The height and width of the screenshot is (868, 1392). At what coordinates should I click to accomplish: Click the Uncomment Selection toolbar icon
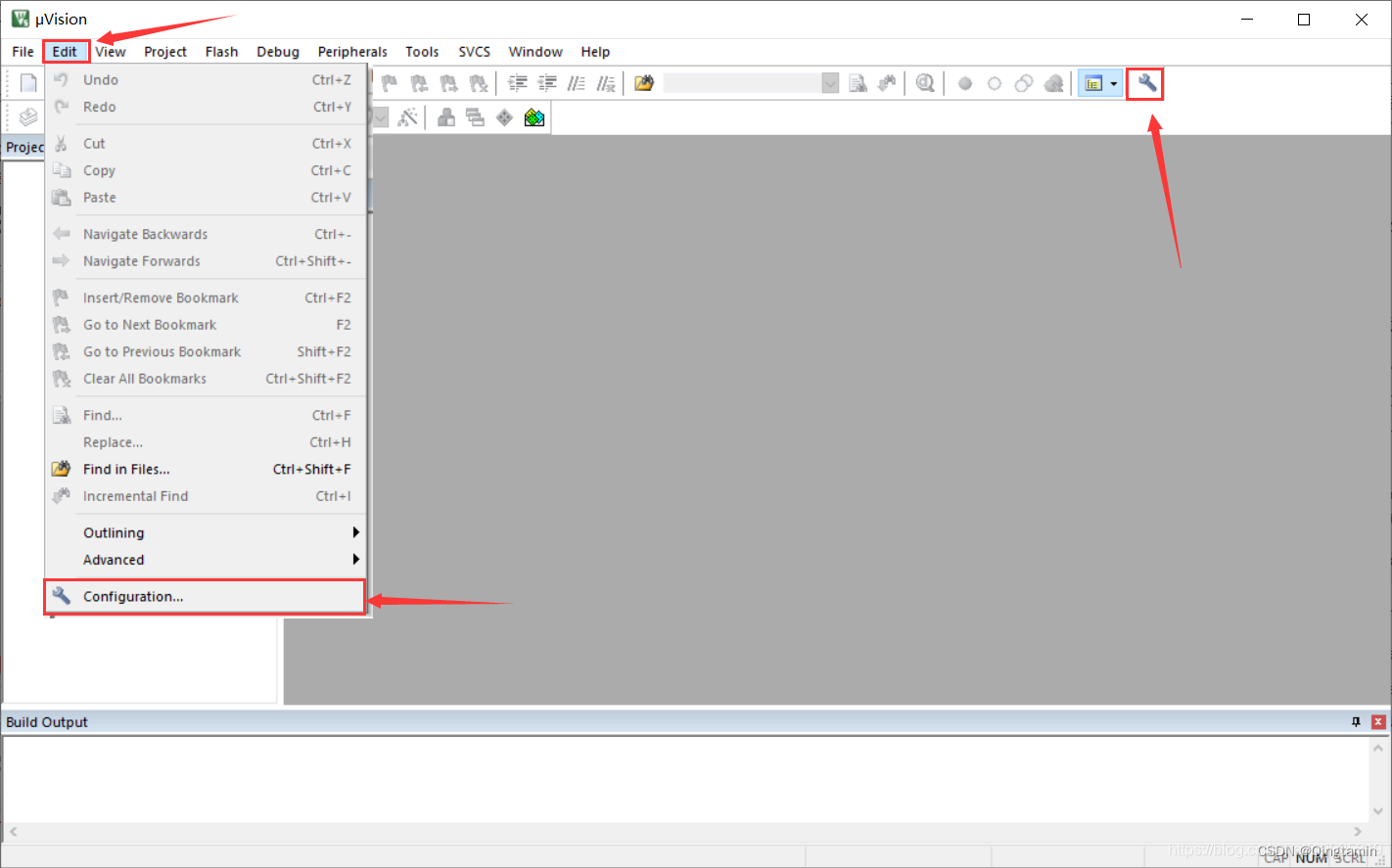click(606, 84)
